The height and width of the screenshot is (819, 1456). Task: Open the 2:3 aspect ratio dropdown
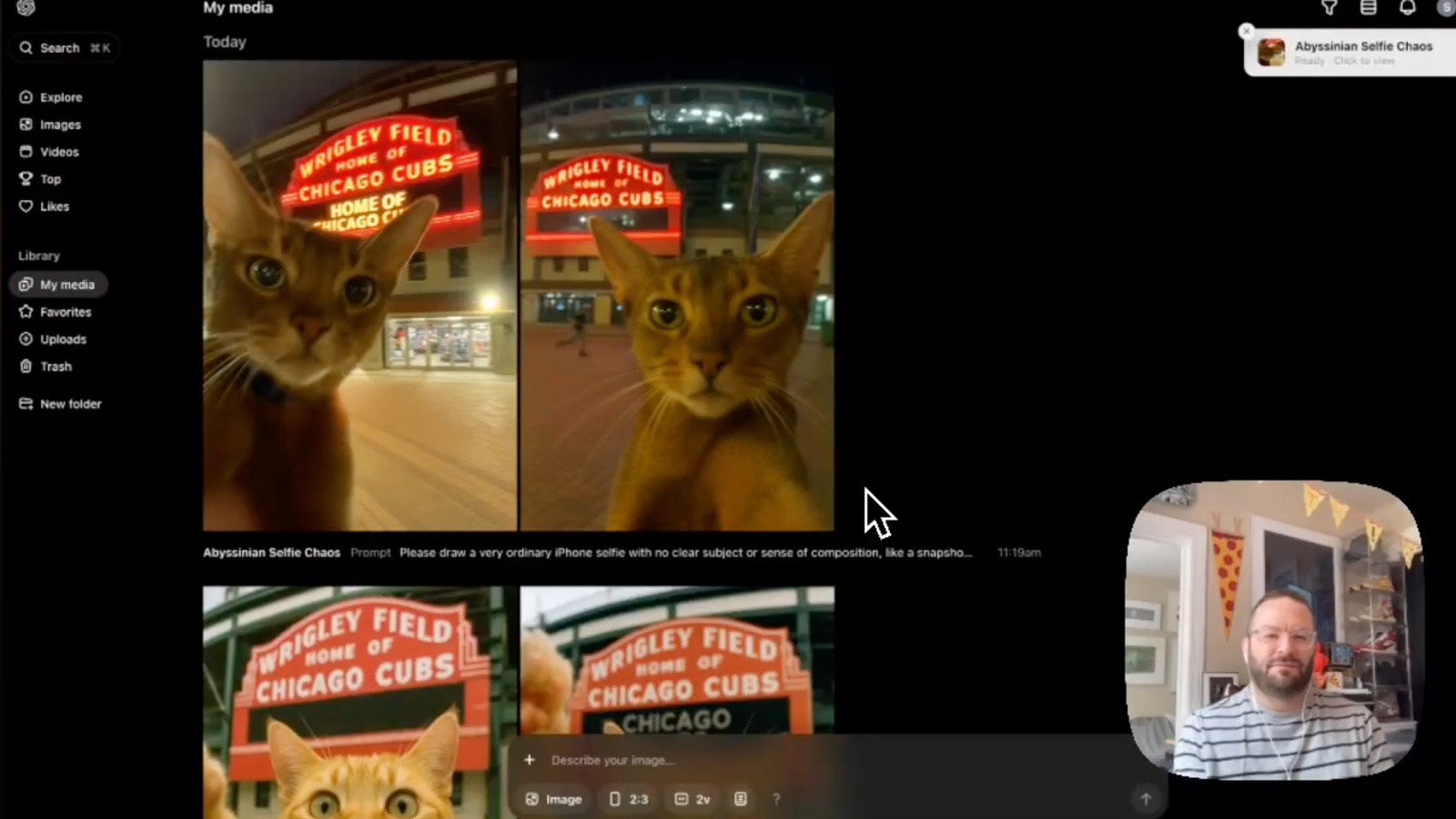629,799
